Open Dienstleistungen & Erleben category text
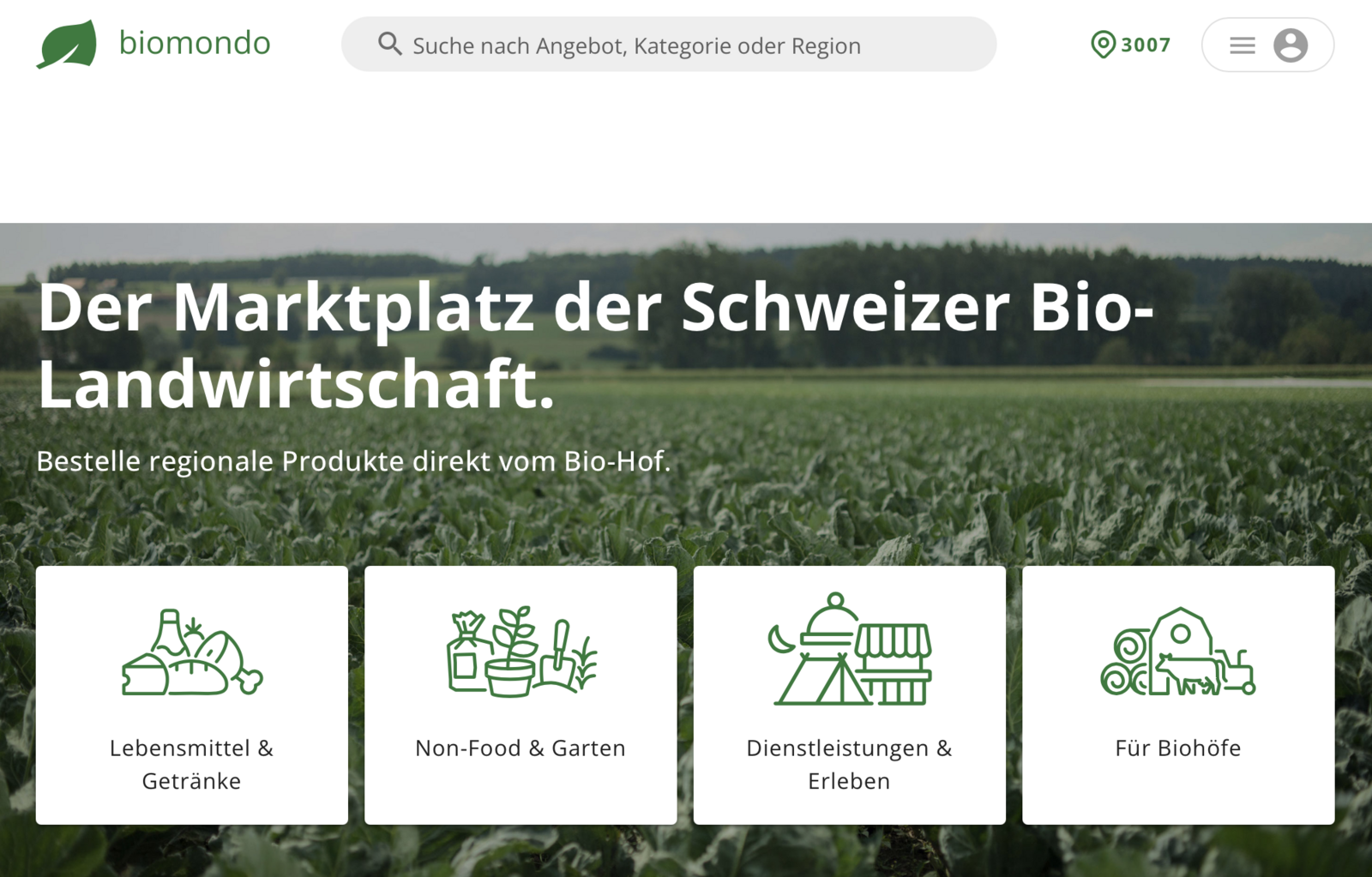This screenshot has height=877, width=1372. tap(849, 764)
